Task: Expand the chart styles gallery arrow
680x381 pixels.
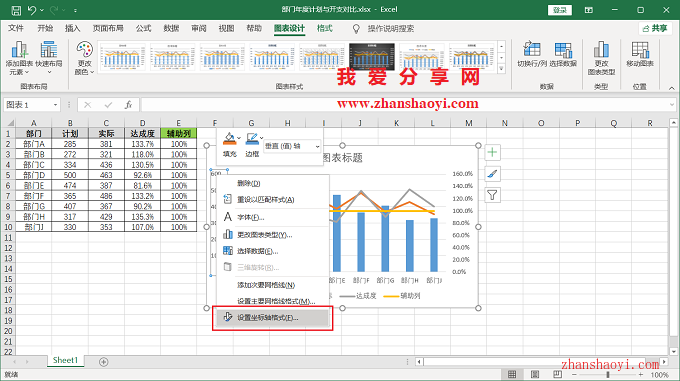Action: 502,68
